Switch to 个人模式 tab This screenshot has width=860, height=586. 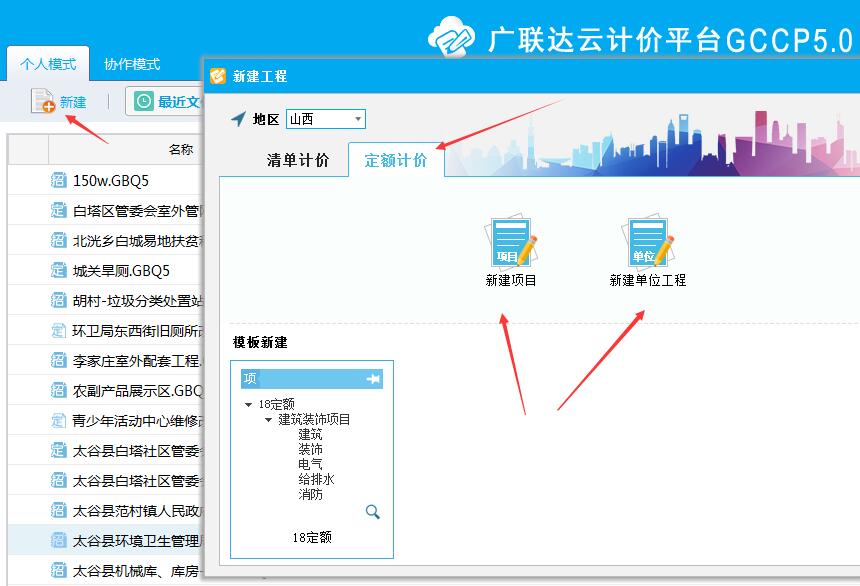tap(48, 64)
